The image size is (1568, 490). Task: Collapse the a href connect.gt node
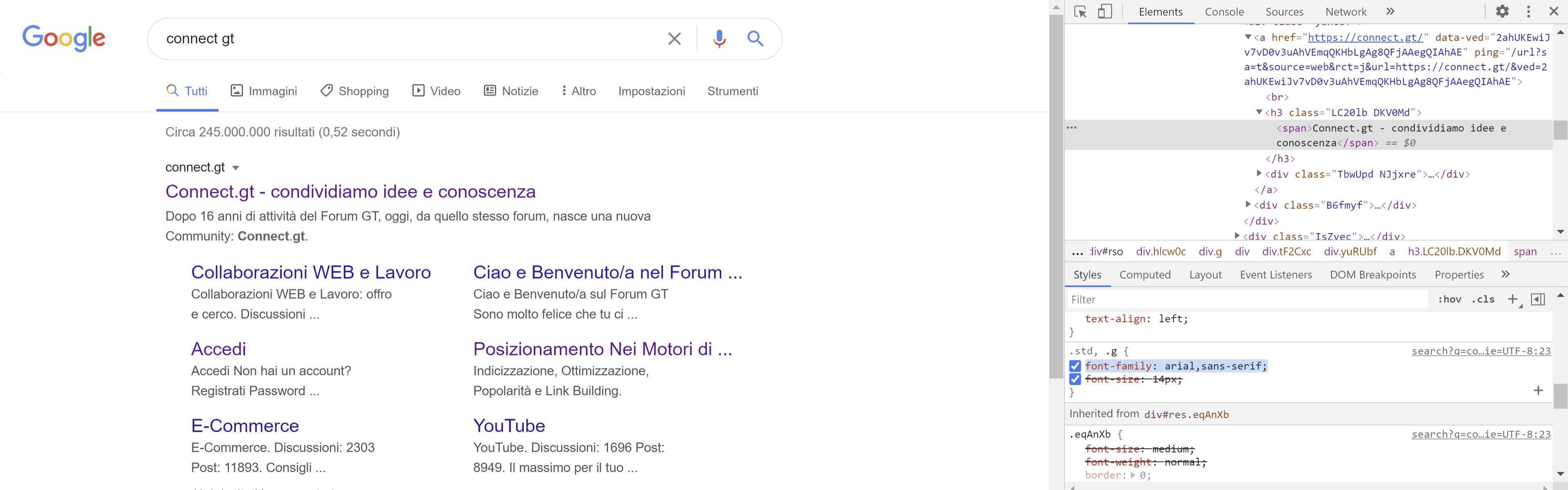click(1248, 37)
